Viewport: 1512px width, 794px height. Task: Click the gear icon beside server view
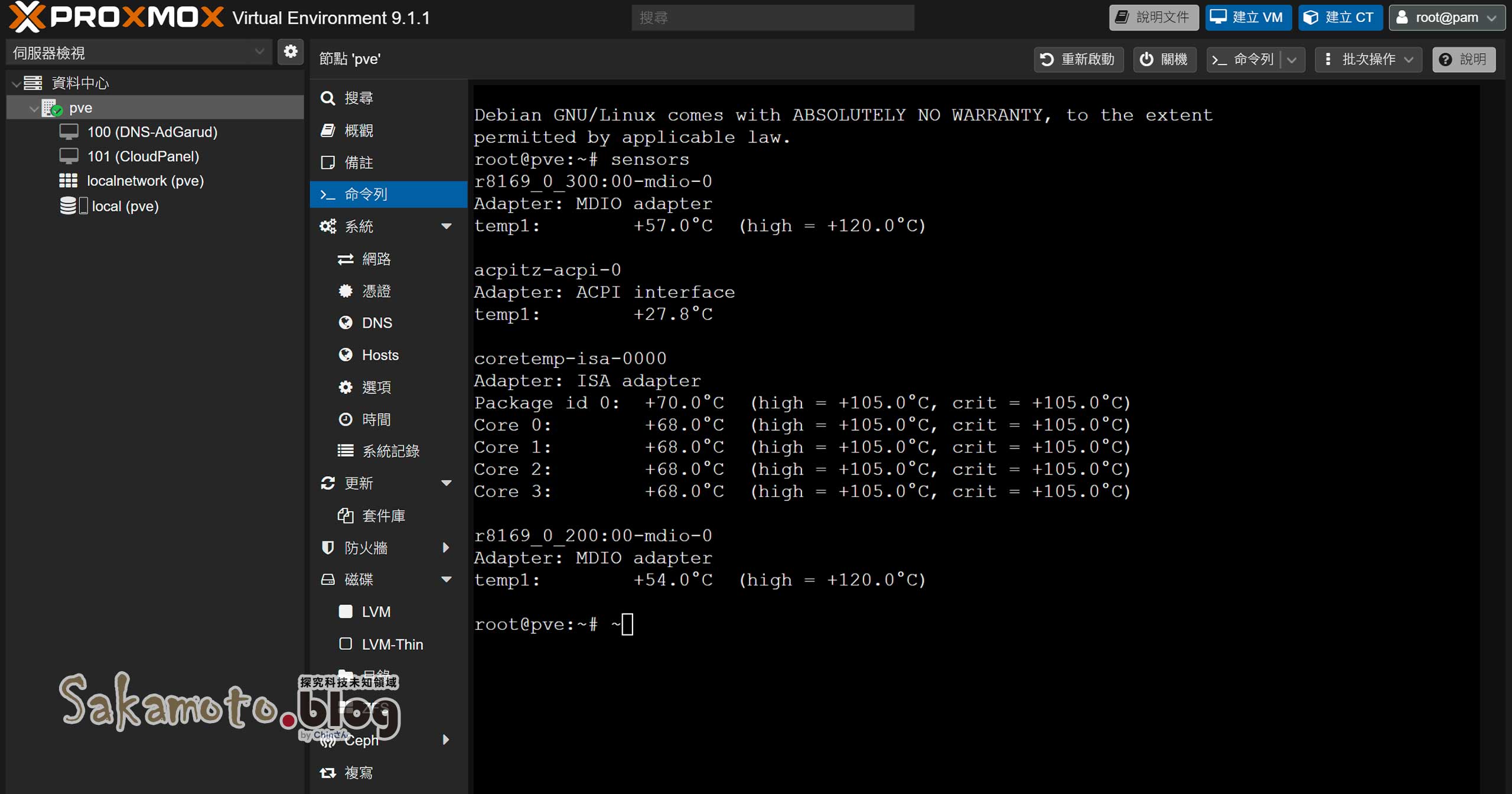[x=290, y=52]
